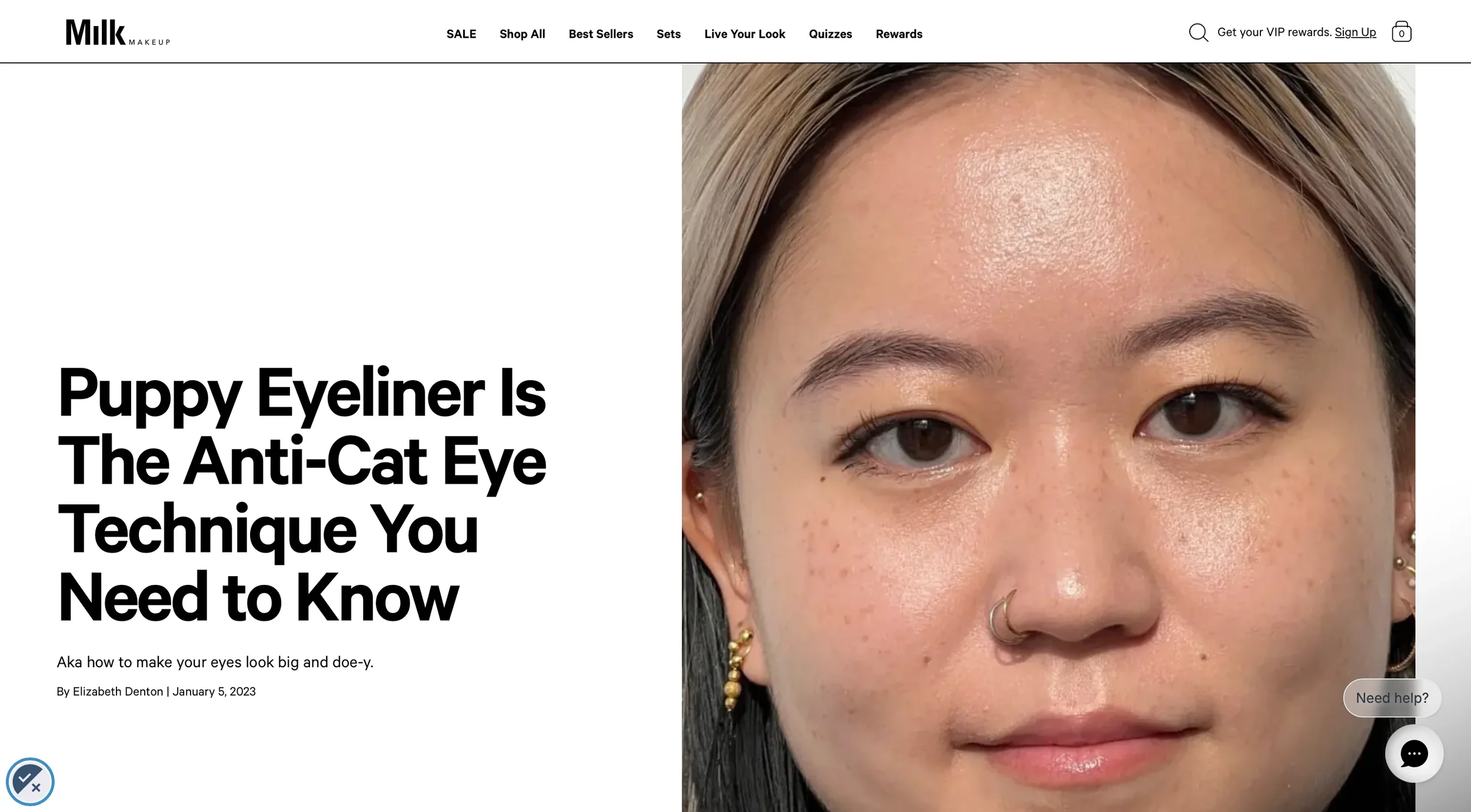The image size is (1471, 812).
Task: Go to Best Sellers
Action: coord(601,34)
